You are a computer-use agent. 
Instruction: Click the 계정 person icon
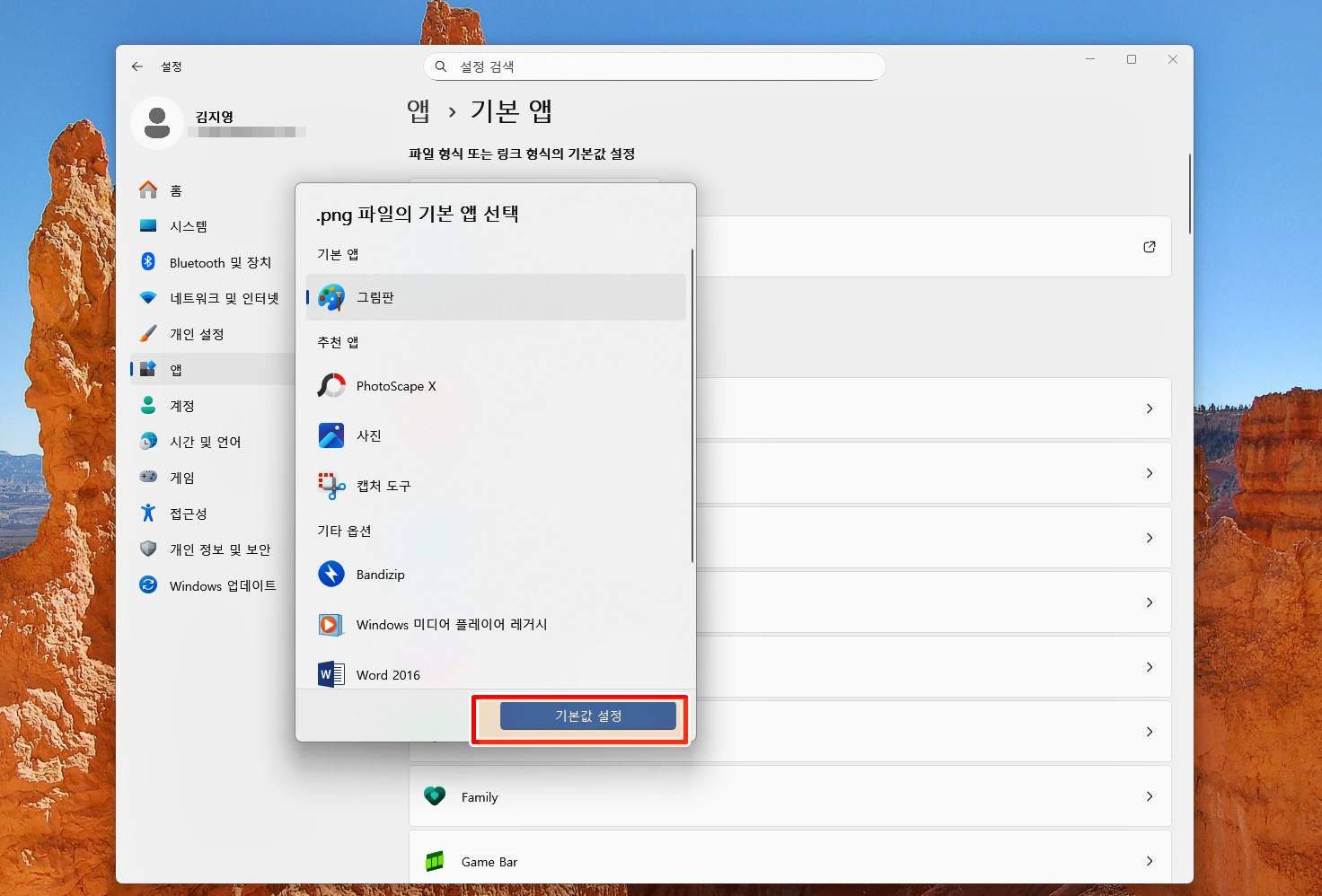[148, 406]
